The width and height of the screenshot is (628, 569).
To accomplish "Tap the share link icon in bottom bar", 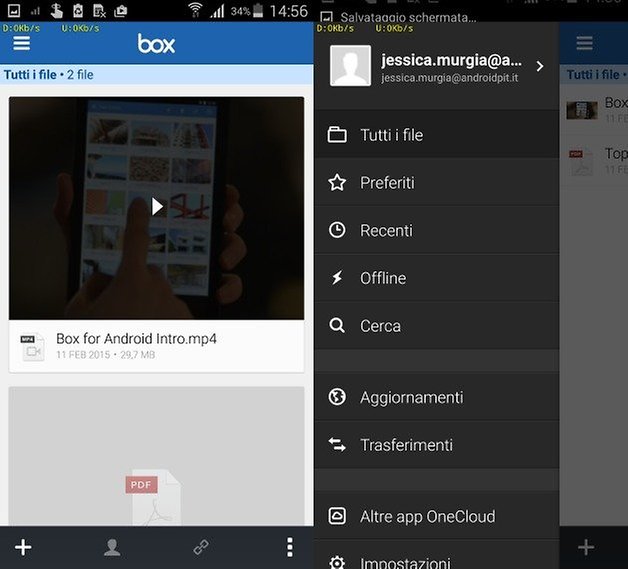I will pos(201,547).
